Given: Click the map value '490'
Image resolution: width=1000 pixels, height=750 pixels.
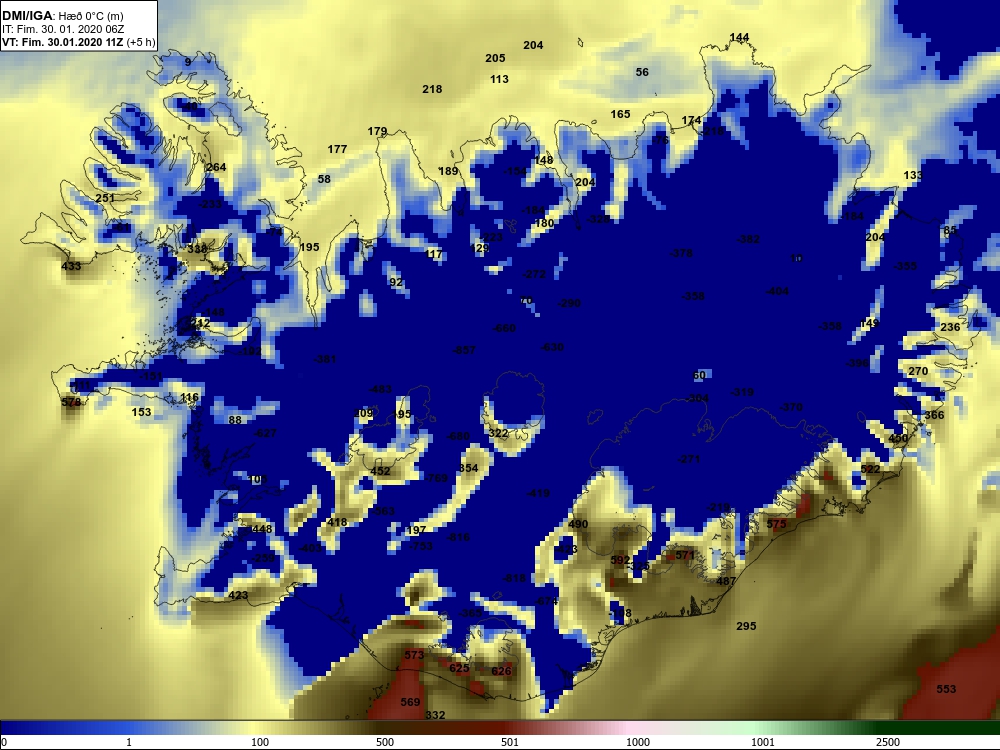Looking at the screenshot, I should 578,524.
